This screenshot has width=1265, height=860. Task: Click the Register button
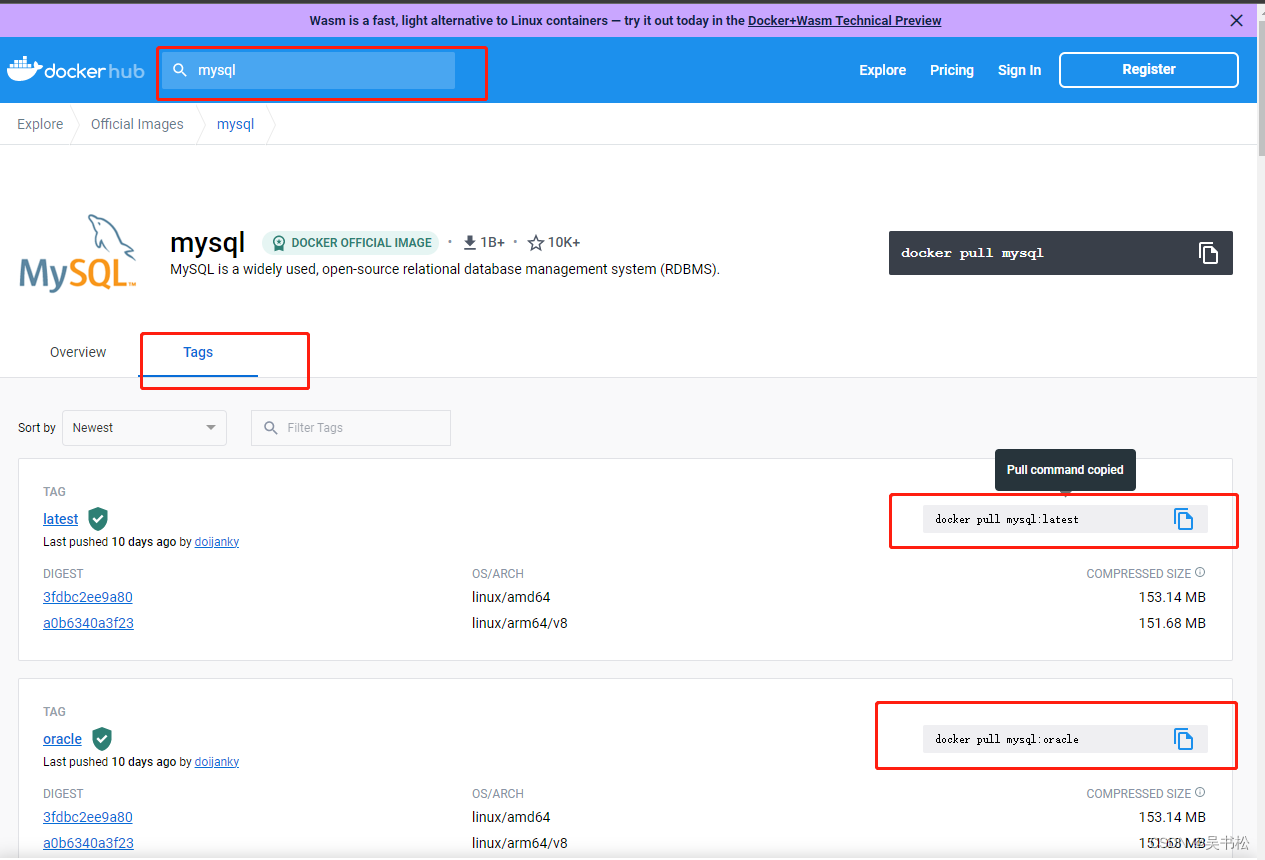coord(1149,70)
